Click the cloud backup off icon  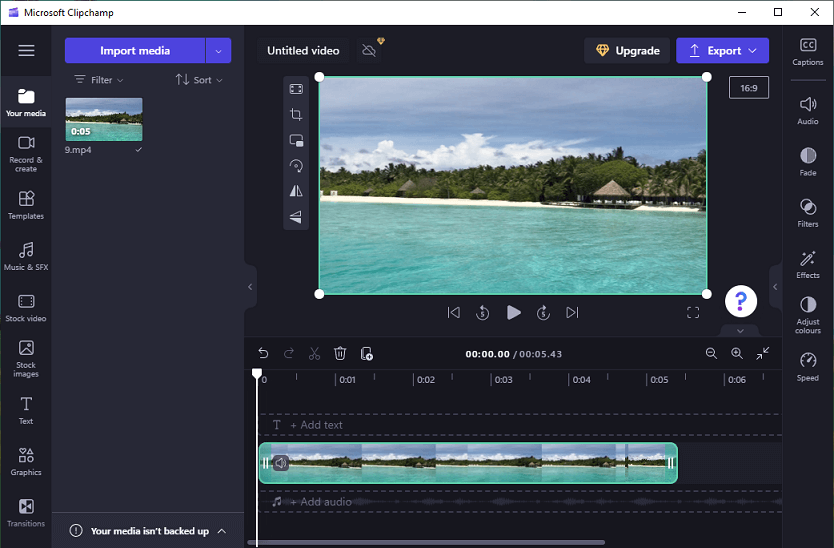tap(369, 51)
